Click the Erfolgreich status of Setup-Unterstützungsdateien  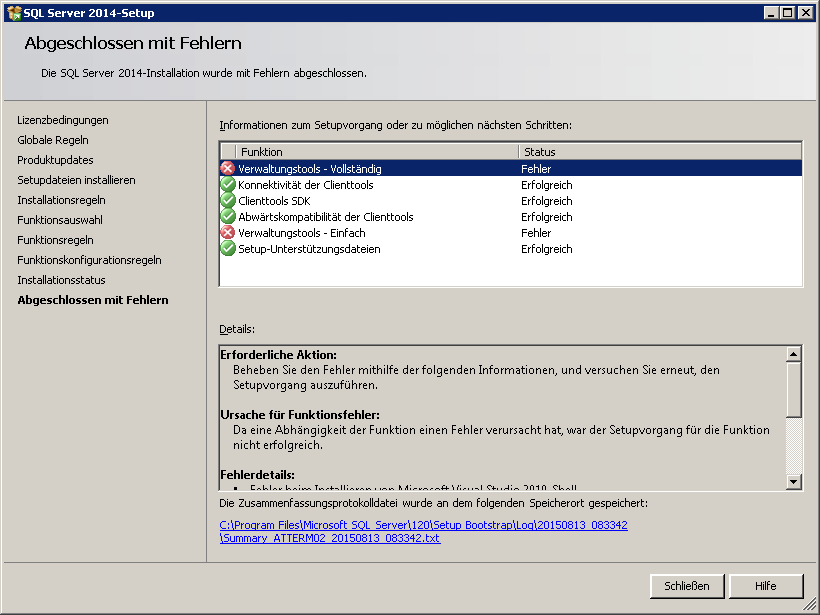[x=546, y=249]
